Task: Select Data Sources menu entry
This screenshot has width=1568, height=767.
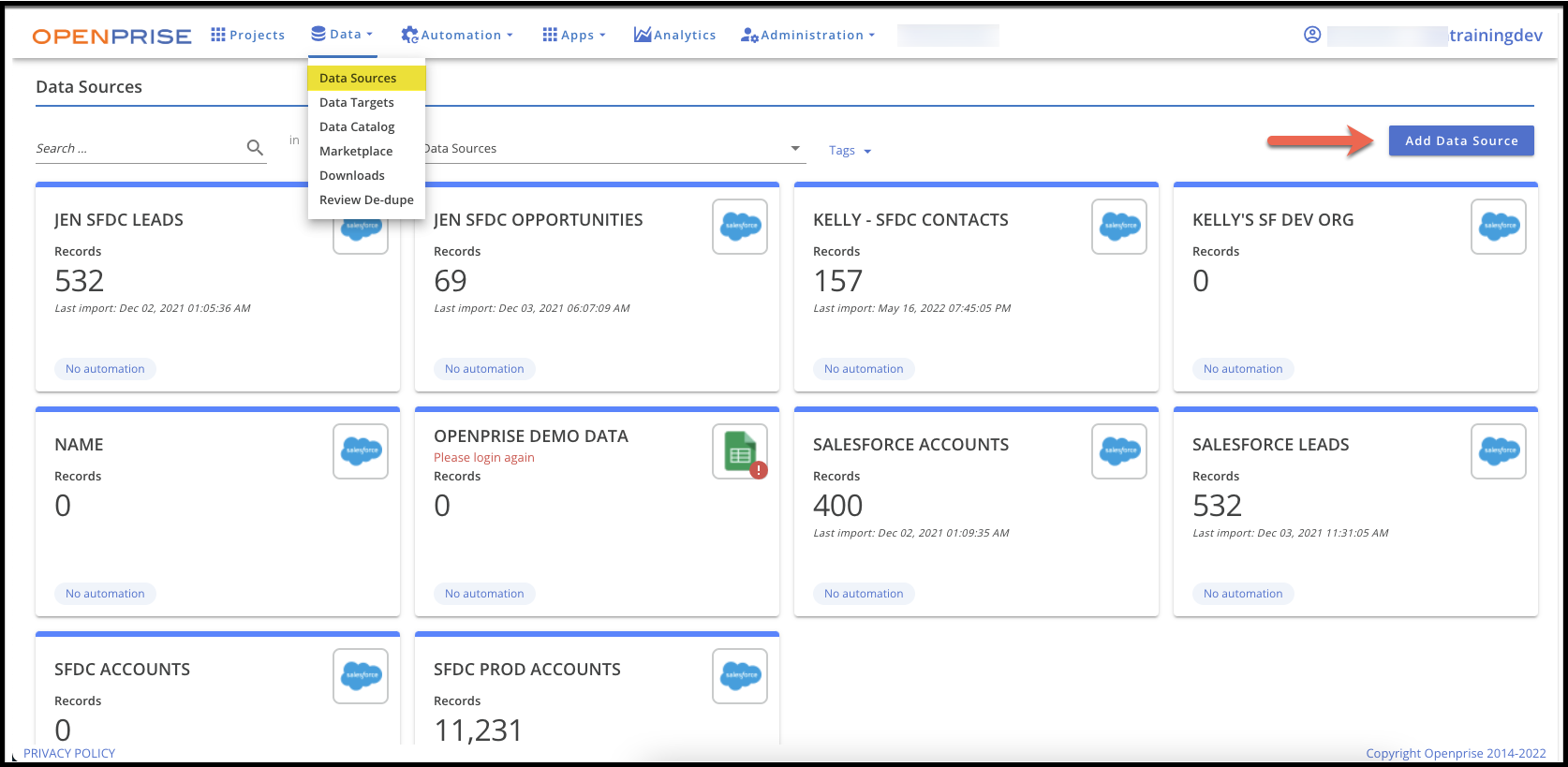Action: point(366,78)
